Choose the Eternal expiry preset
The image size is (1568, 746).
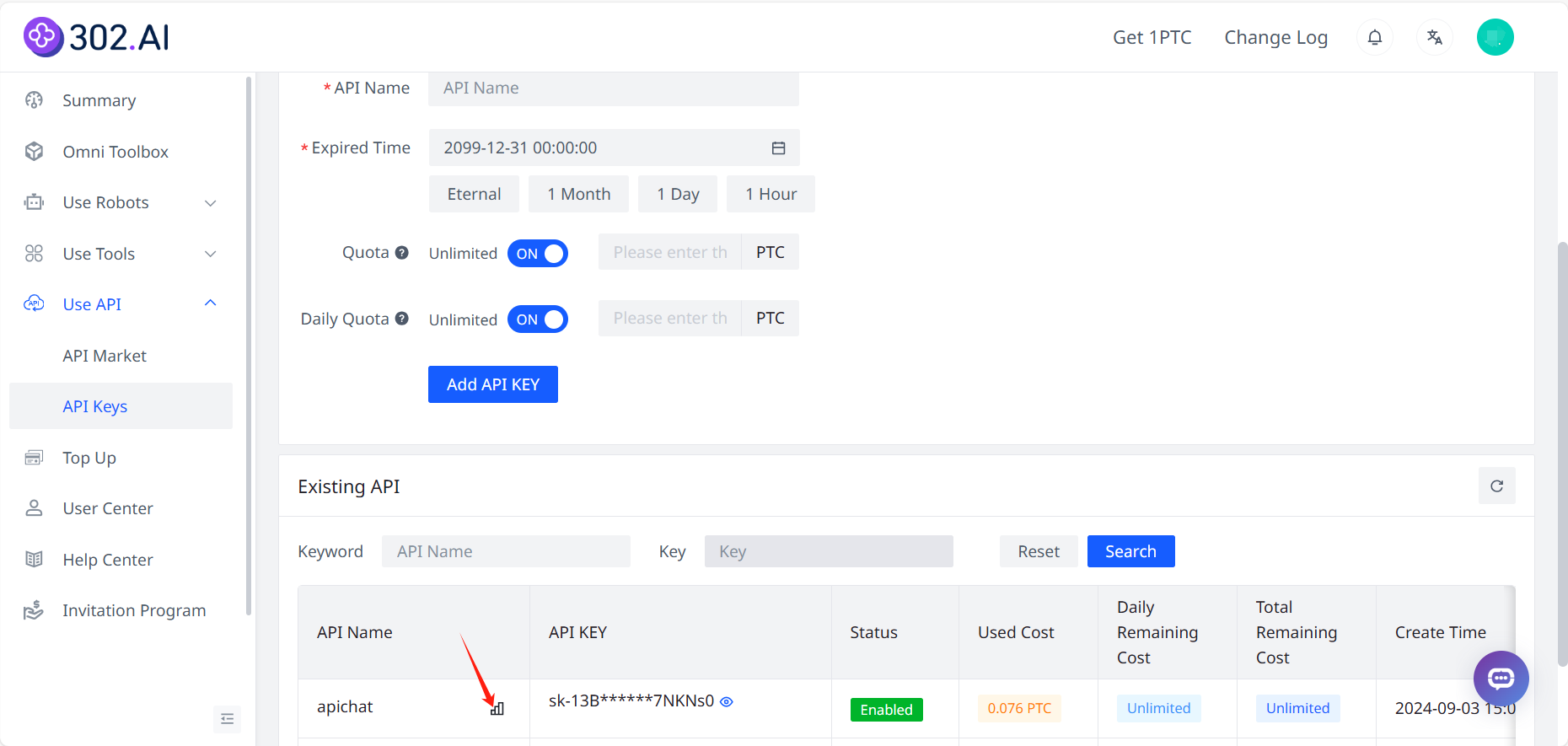point(474,194)
